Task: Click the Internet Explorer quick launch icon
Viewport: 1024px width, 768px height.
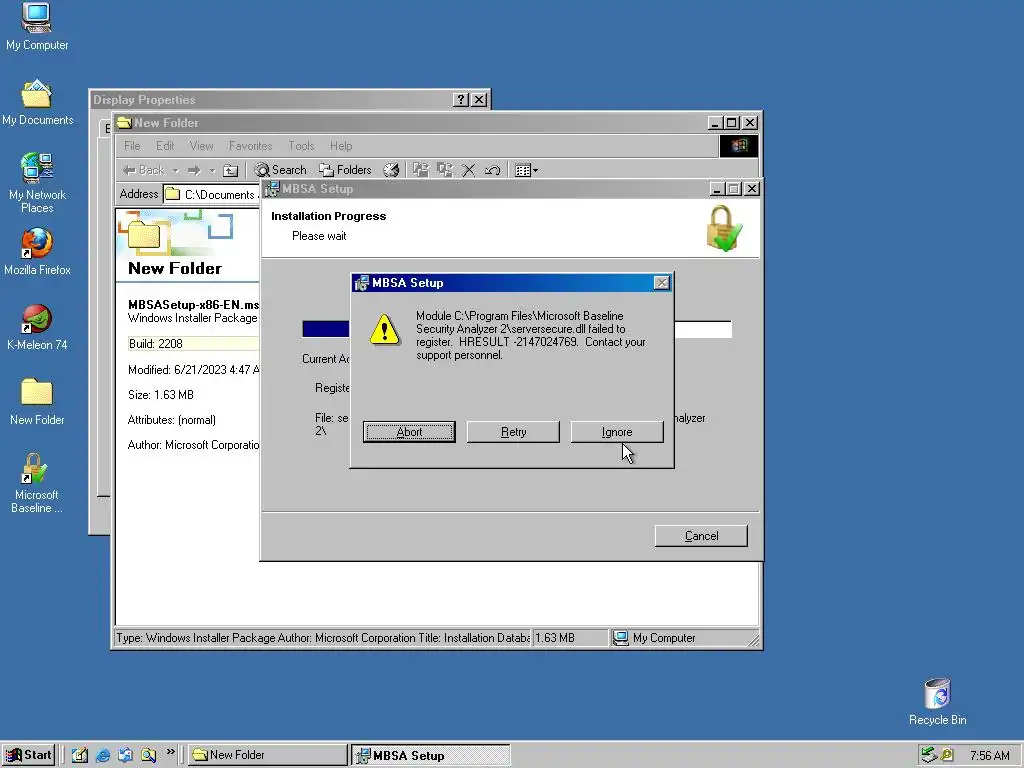Action: pyautogui.click(x=103, y=755)
